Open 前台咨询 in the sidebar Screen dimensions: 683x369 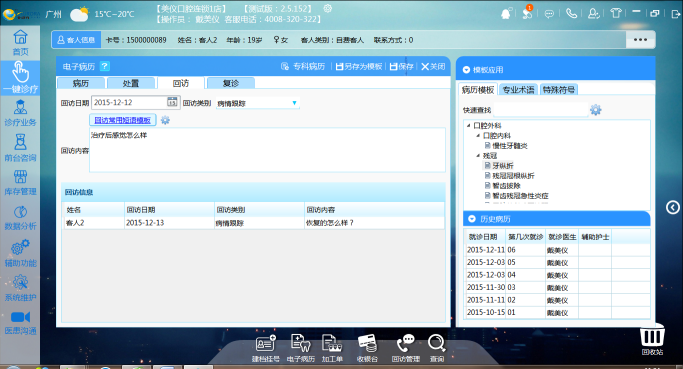point(20,148)
